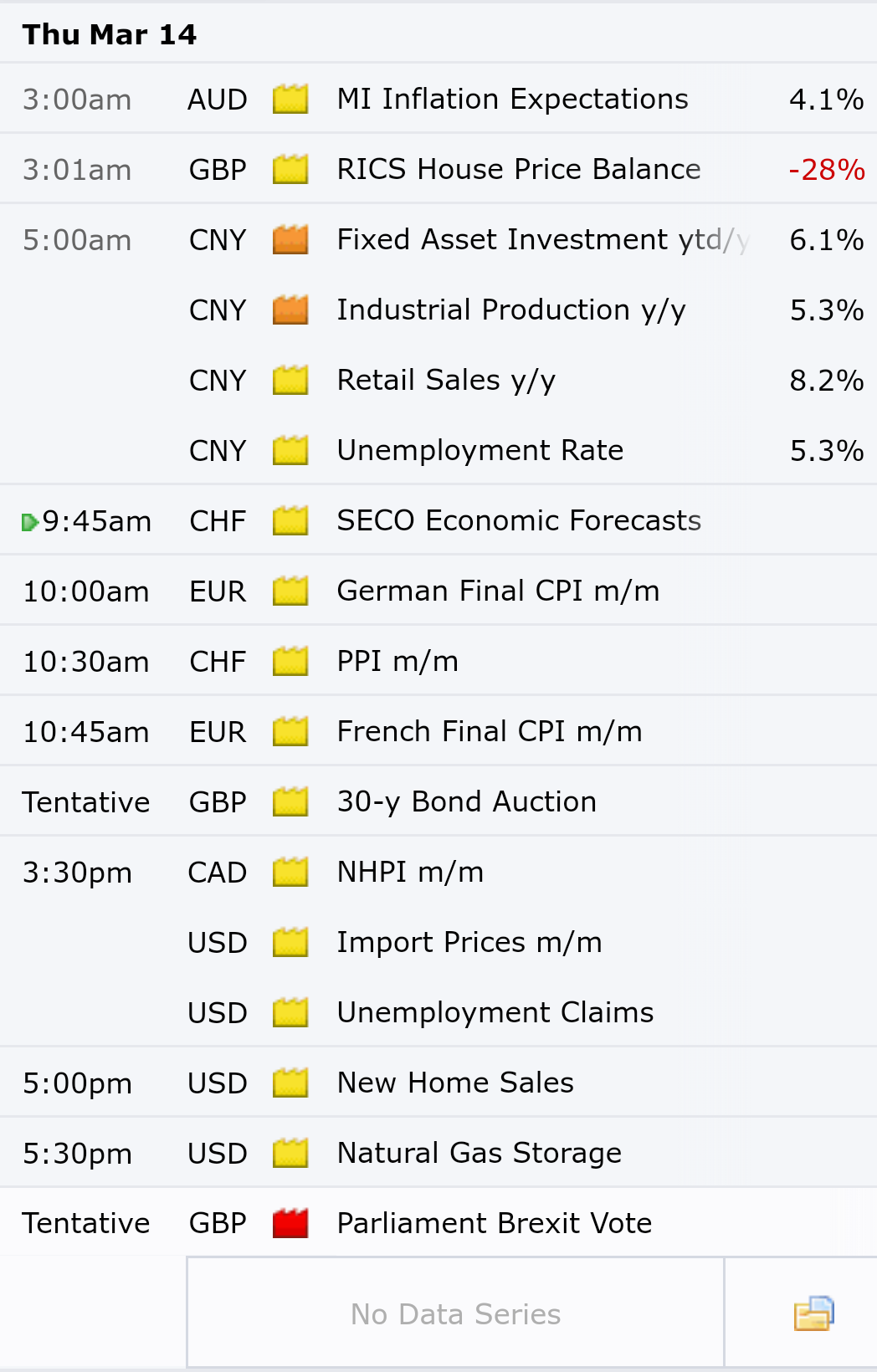
Task: Select the Unemployment Claims event row
Action: point(438,1012)
